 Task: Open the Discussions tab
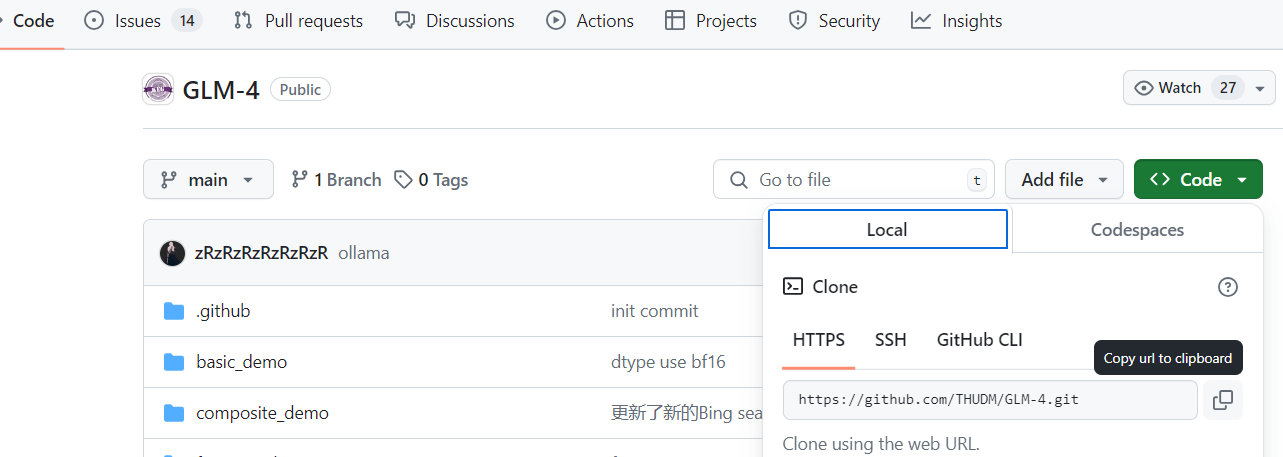pos(454,20)
